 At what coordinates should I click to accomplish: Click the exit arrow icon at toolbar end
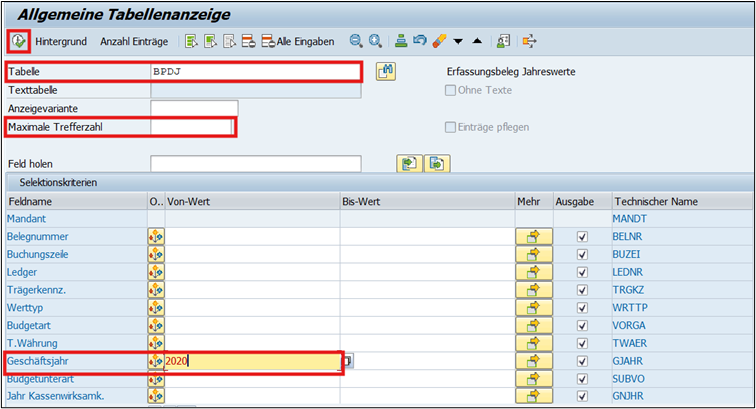point(529,41)
